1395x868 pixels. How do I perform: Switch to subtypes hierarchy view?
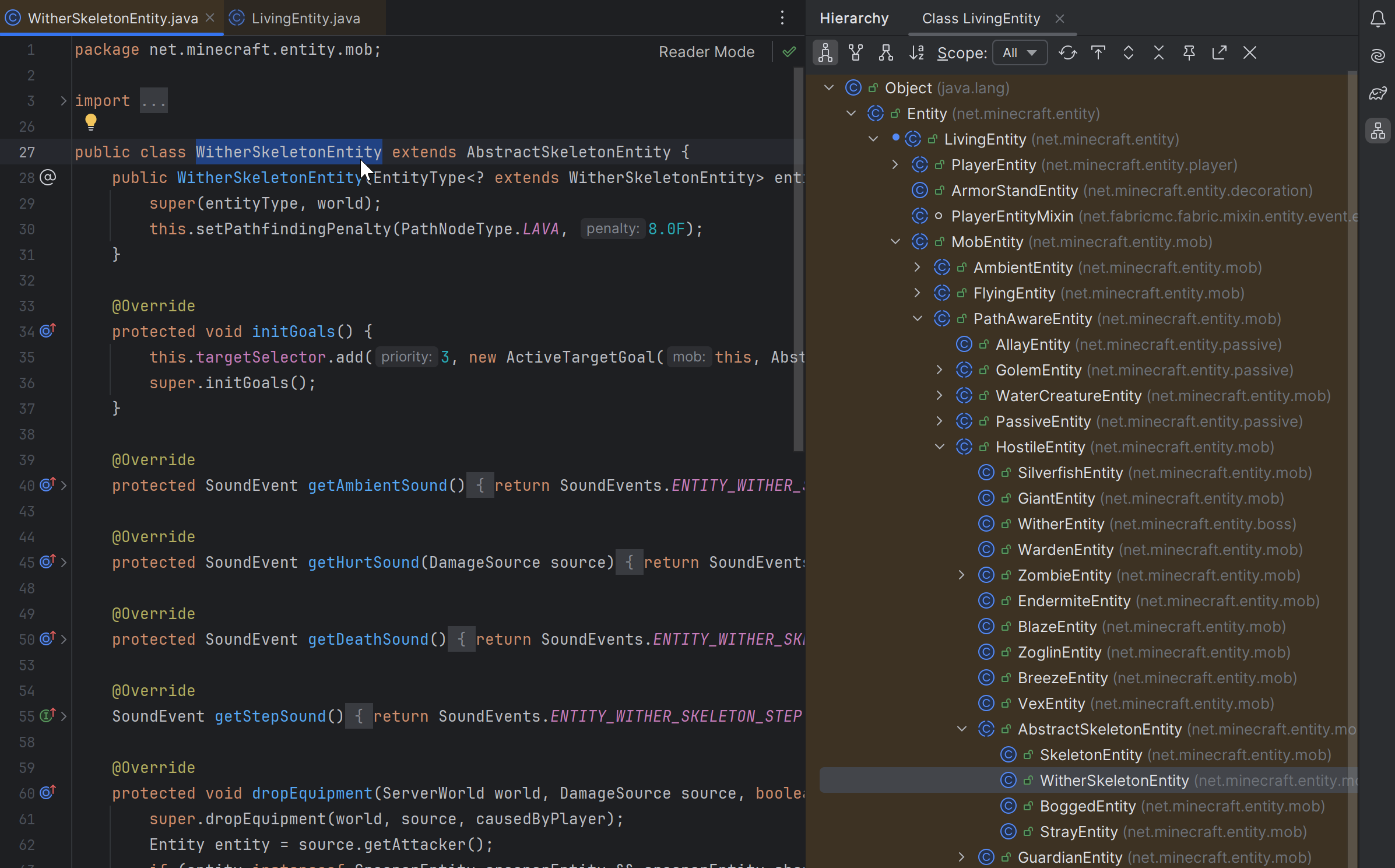click(x=886, y=53)
